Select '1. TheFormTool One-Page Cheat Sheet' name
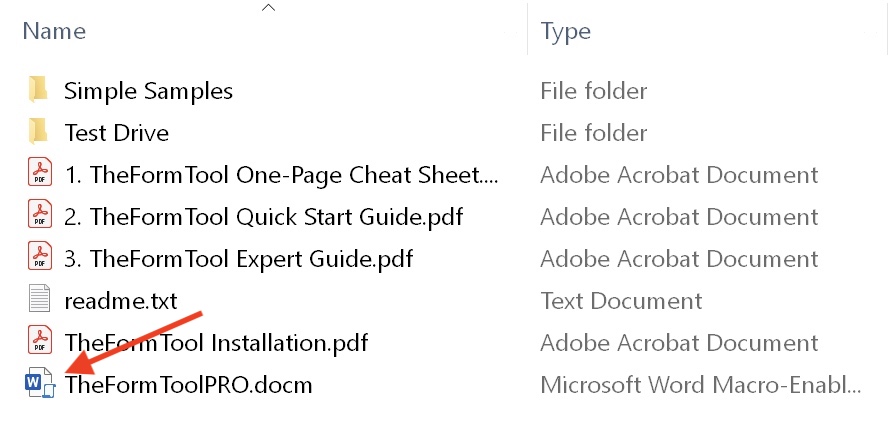This screenshot has height=430, width=896. tap(282, 175)
